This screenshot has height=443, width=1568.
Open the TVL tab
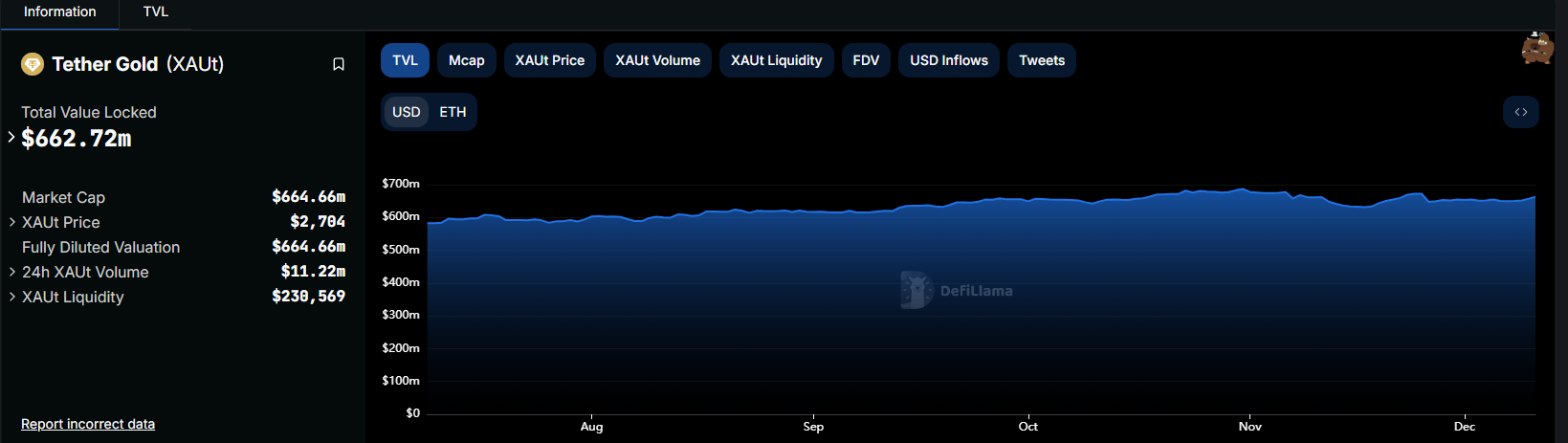pos(156,12)
